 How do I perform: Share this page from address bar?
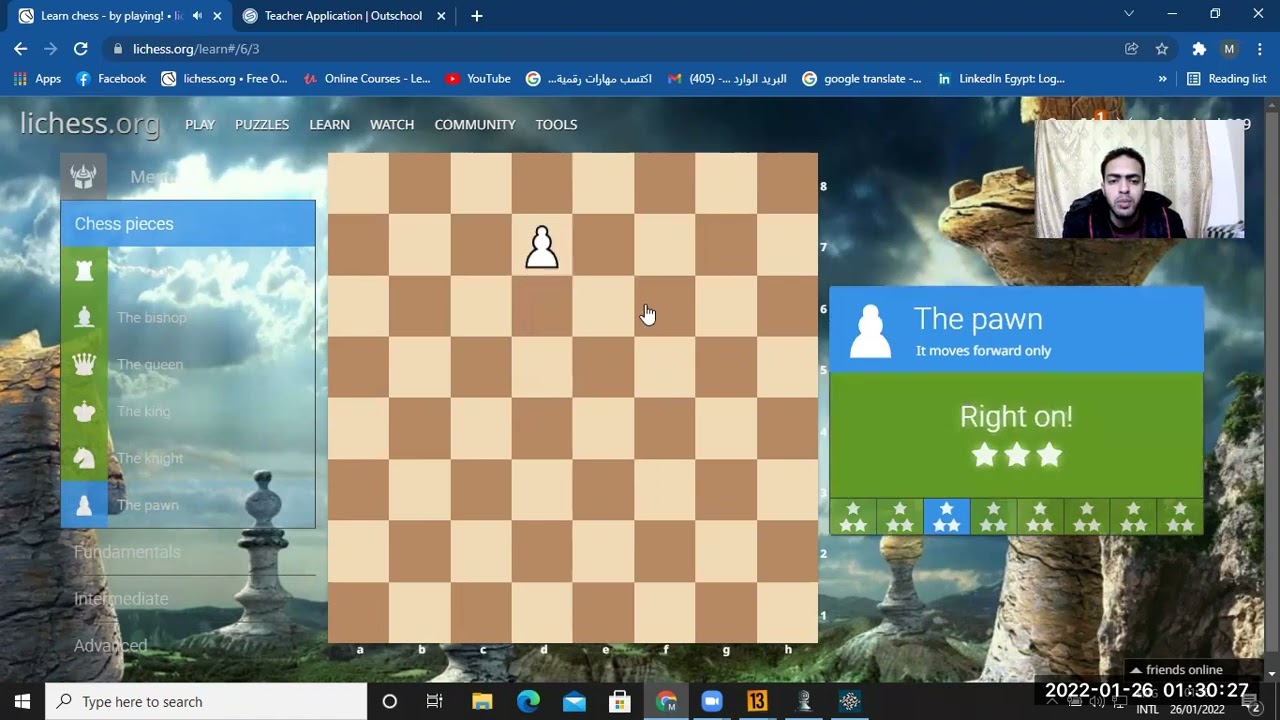[x=1131, y=48]
